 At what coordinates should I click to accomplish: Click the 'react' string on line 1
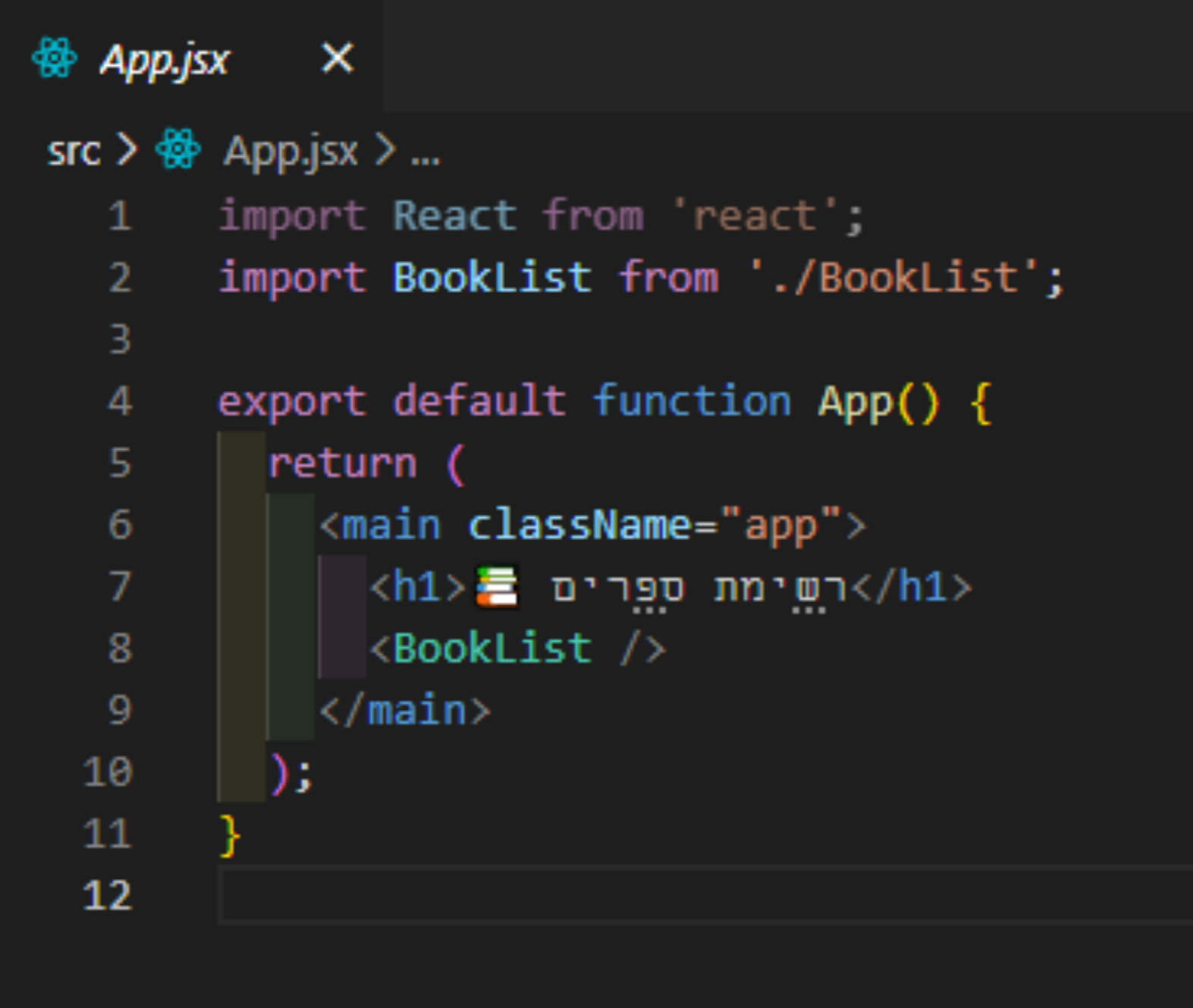point(755,216)
